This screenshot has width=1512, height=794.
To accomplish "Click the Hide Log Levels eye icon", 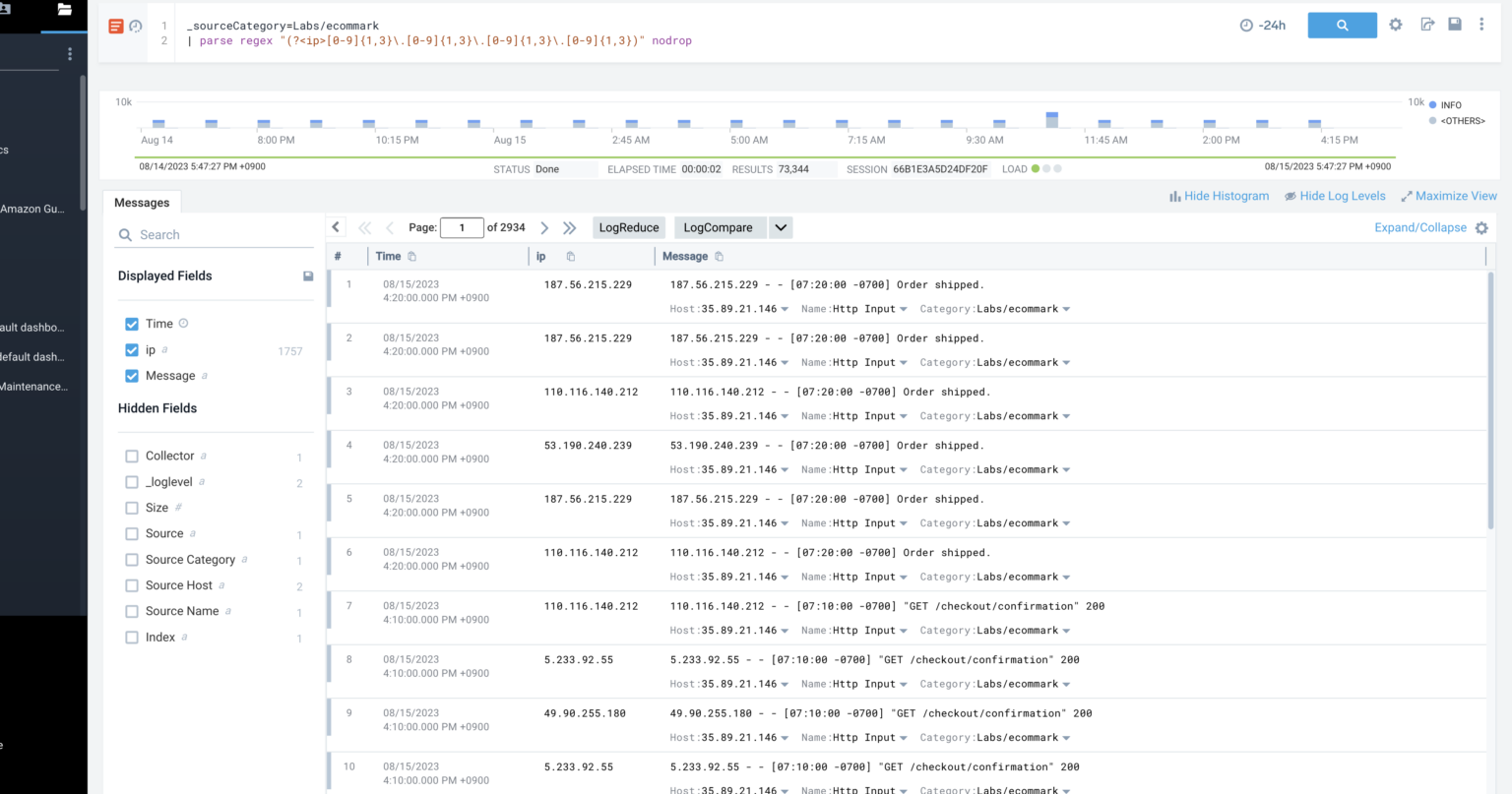I will click(x=1290, y=196).
